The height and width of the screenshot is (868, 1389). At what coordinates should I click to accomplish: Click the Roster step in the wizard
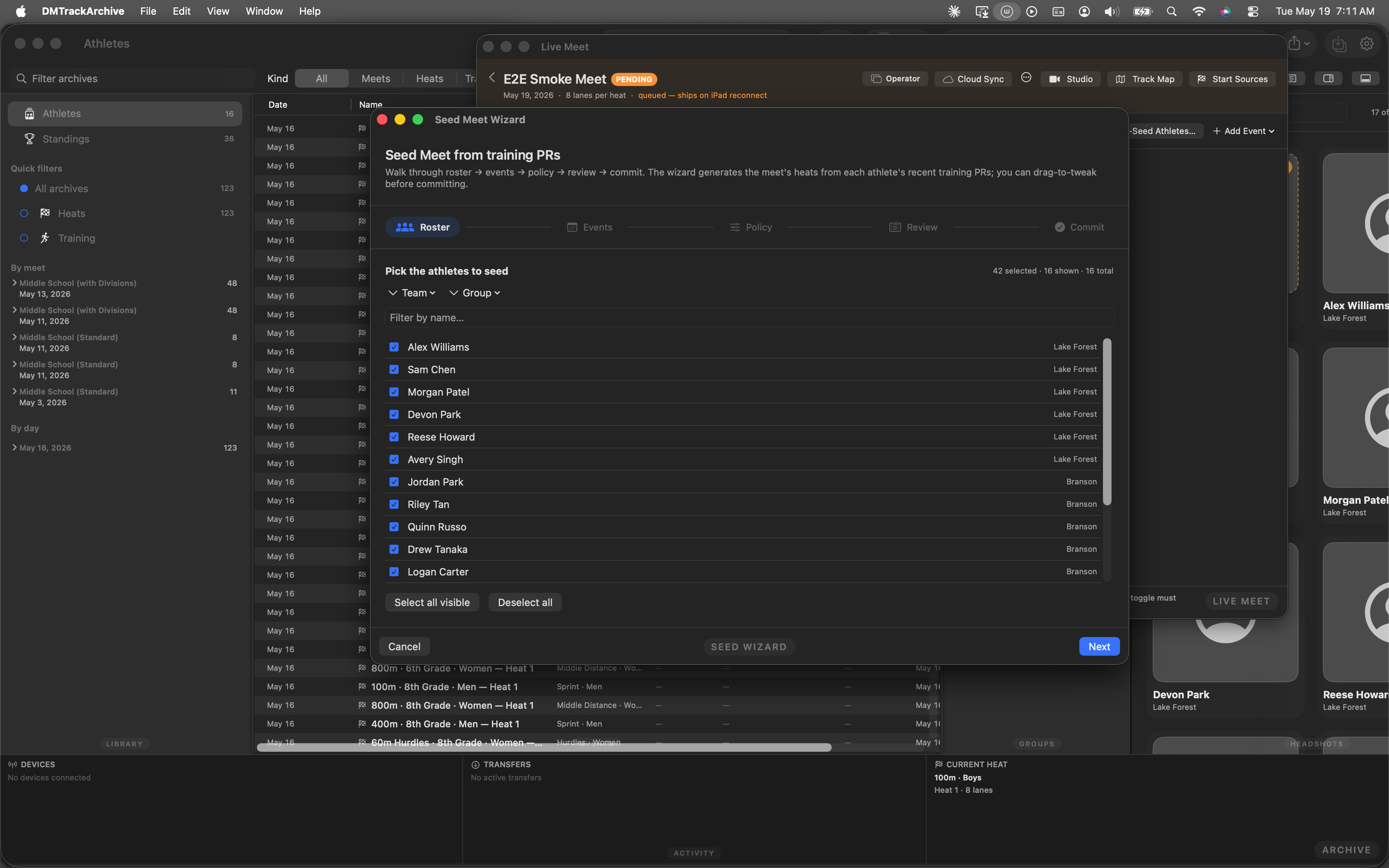click(422, 227)
